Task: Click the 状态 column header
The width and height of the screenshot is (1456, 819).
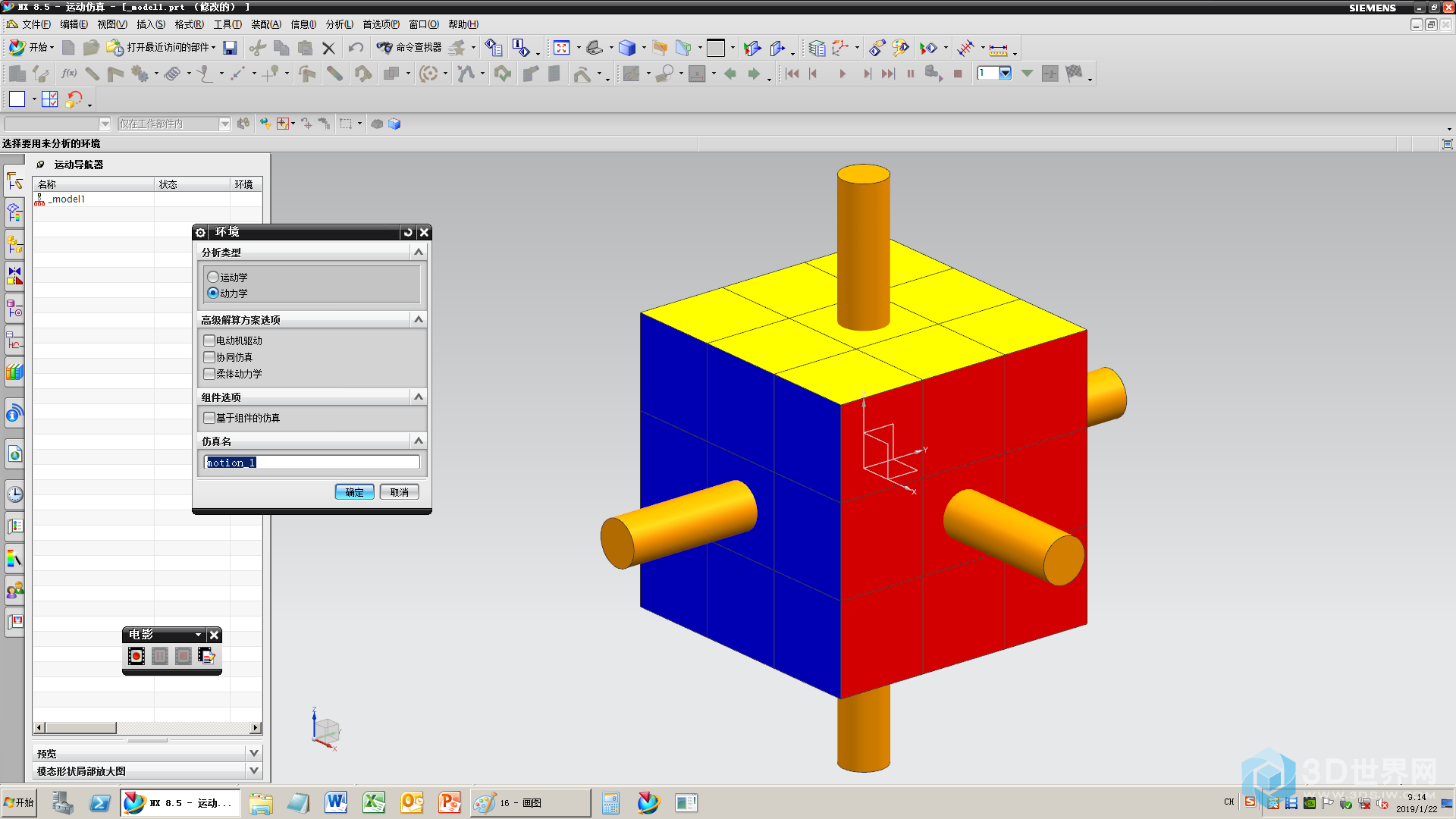Action: click(193, 184)
